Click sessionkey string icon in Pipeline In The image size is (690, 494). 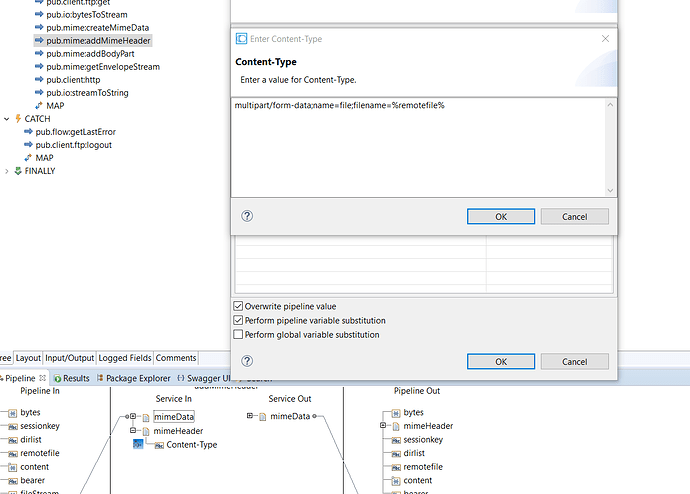pos(13,426)
